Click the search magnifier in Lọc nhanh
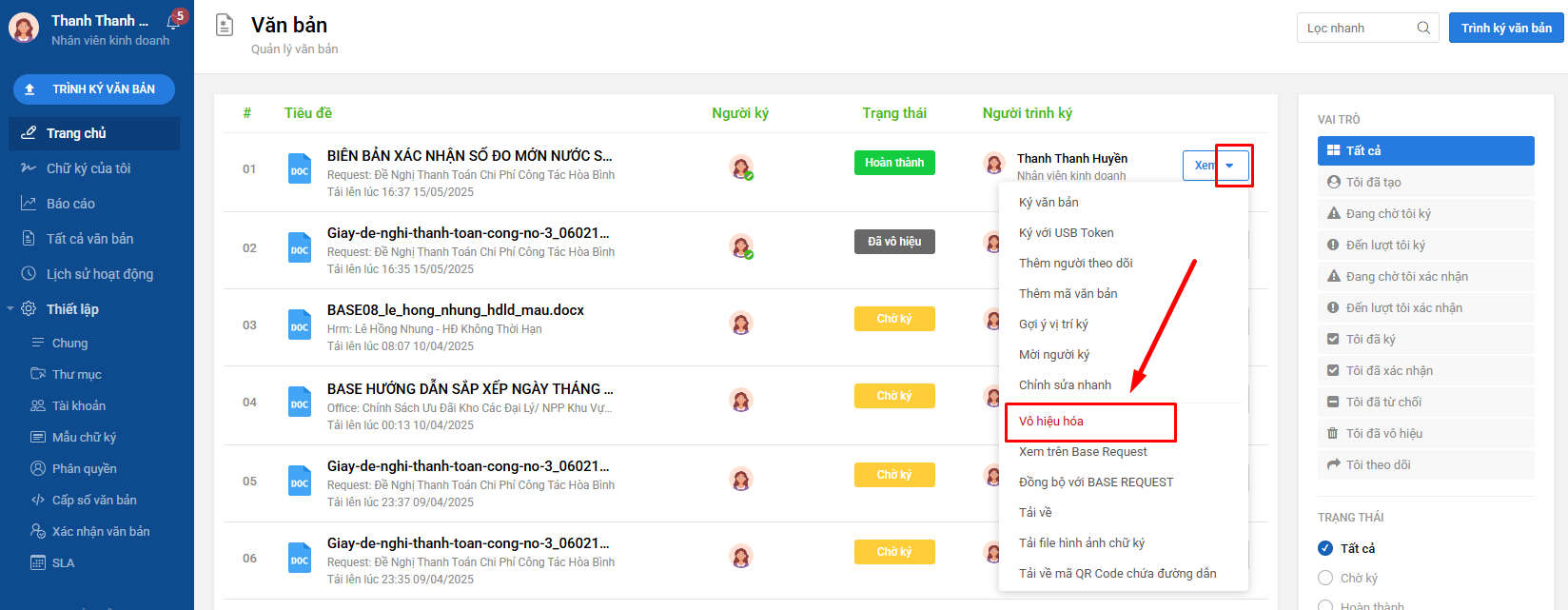The image size is (1568, 610). pos(1423,28)
